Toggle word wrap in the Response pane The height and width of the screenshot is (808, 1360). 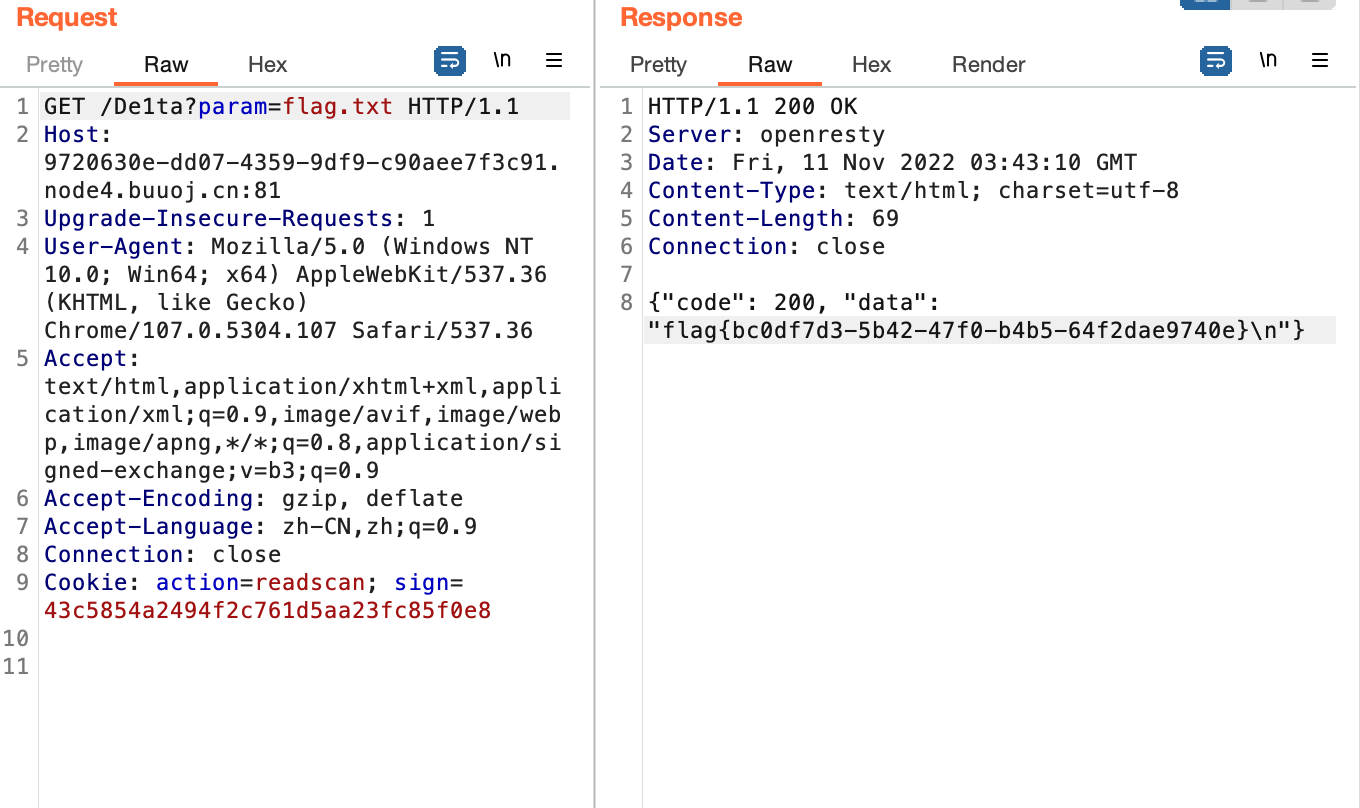tap(1216, 61)
